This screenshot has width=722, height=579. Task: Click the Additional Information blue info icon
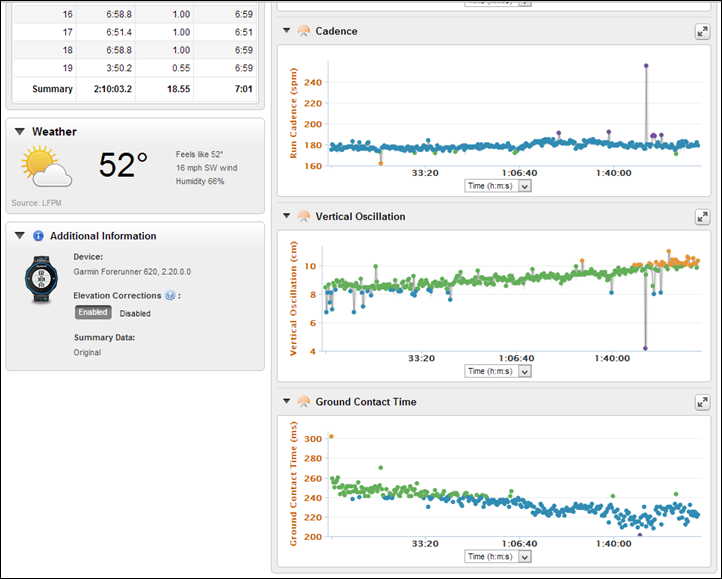[x=38, y=236]
